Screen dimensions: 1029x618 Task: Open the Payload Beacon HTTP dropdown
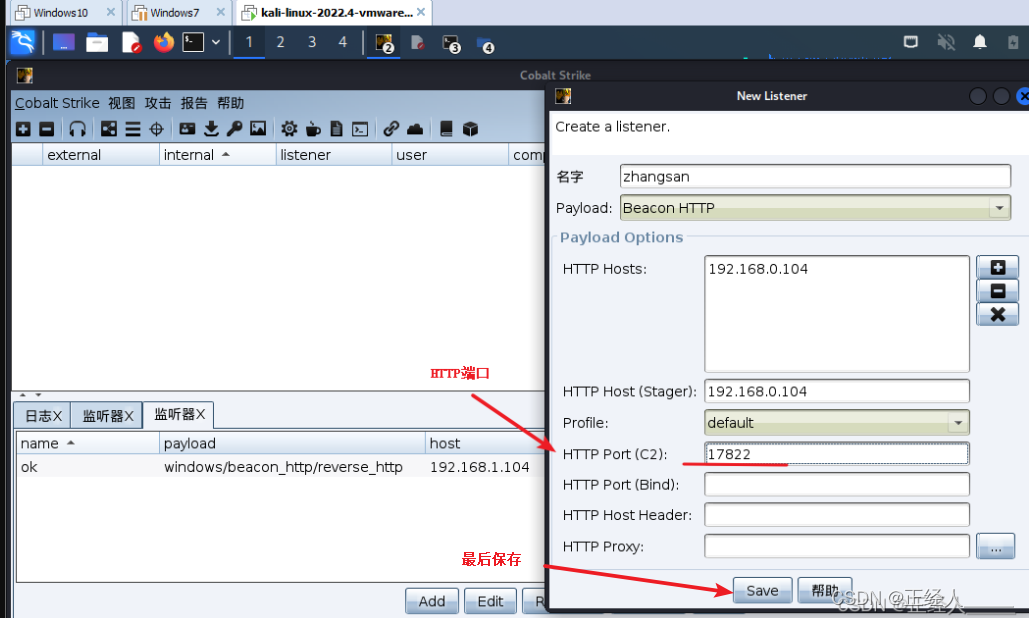(998, 208)
